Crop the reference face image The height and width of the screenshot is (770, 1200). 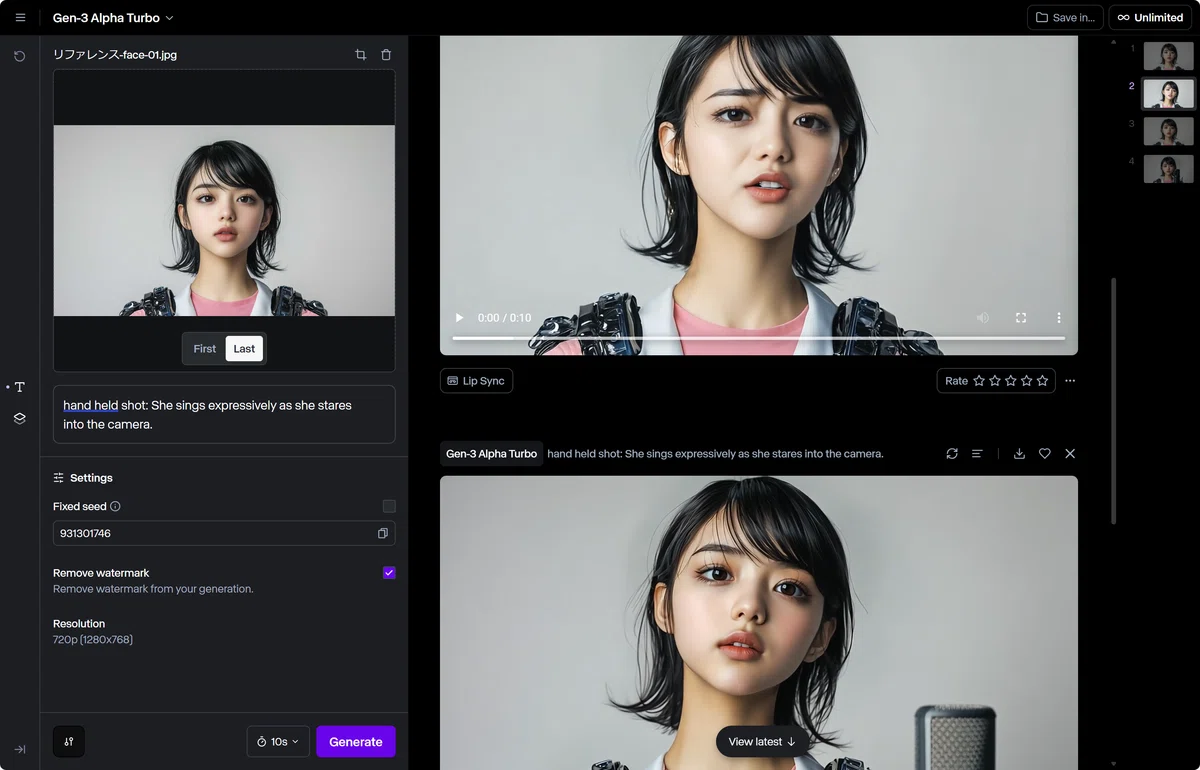tap(361, 55)
